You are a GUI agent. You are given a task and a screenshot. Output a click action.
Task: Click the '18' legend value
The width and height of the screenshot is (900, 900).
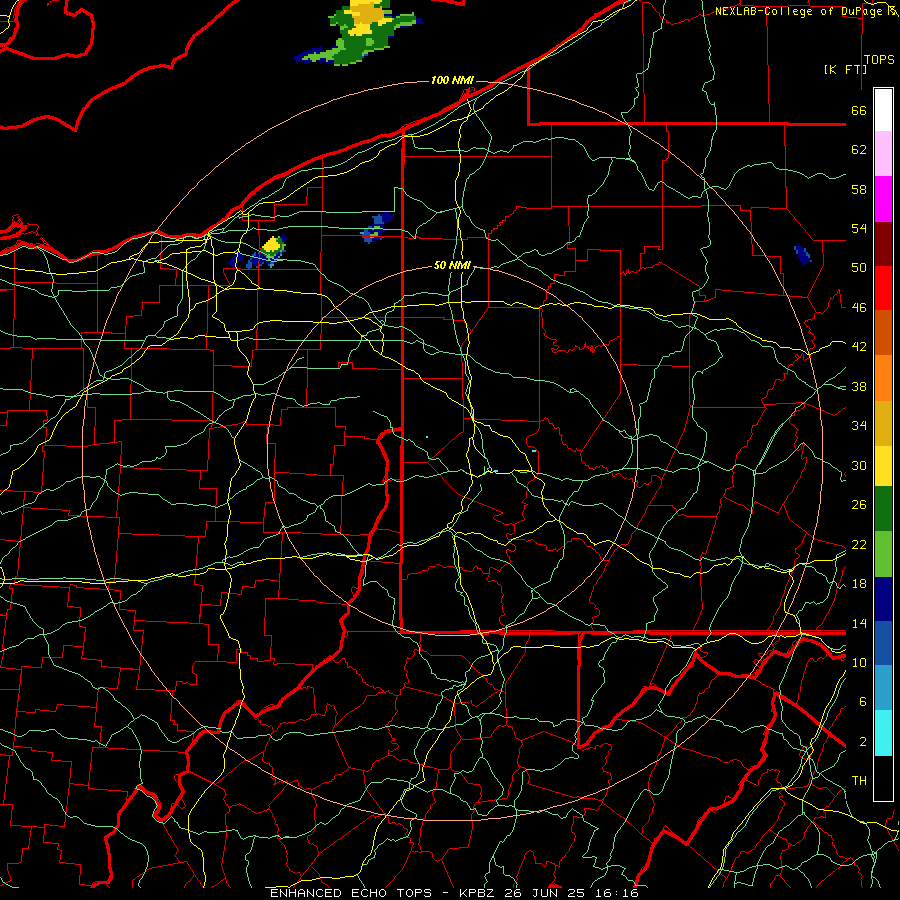point(859,583)
